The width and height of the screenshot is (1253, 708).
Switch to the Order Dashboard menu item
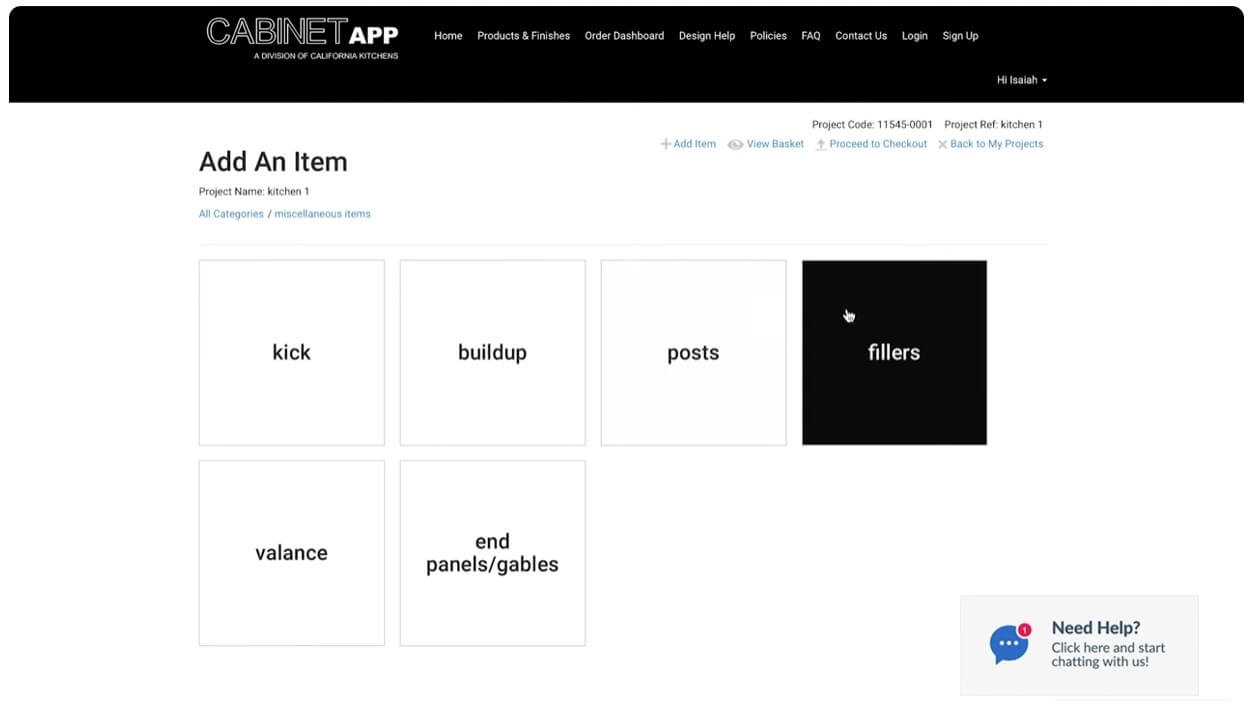pyautogui.click(x=624, y=36)
